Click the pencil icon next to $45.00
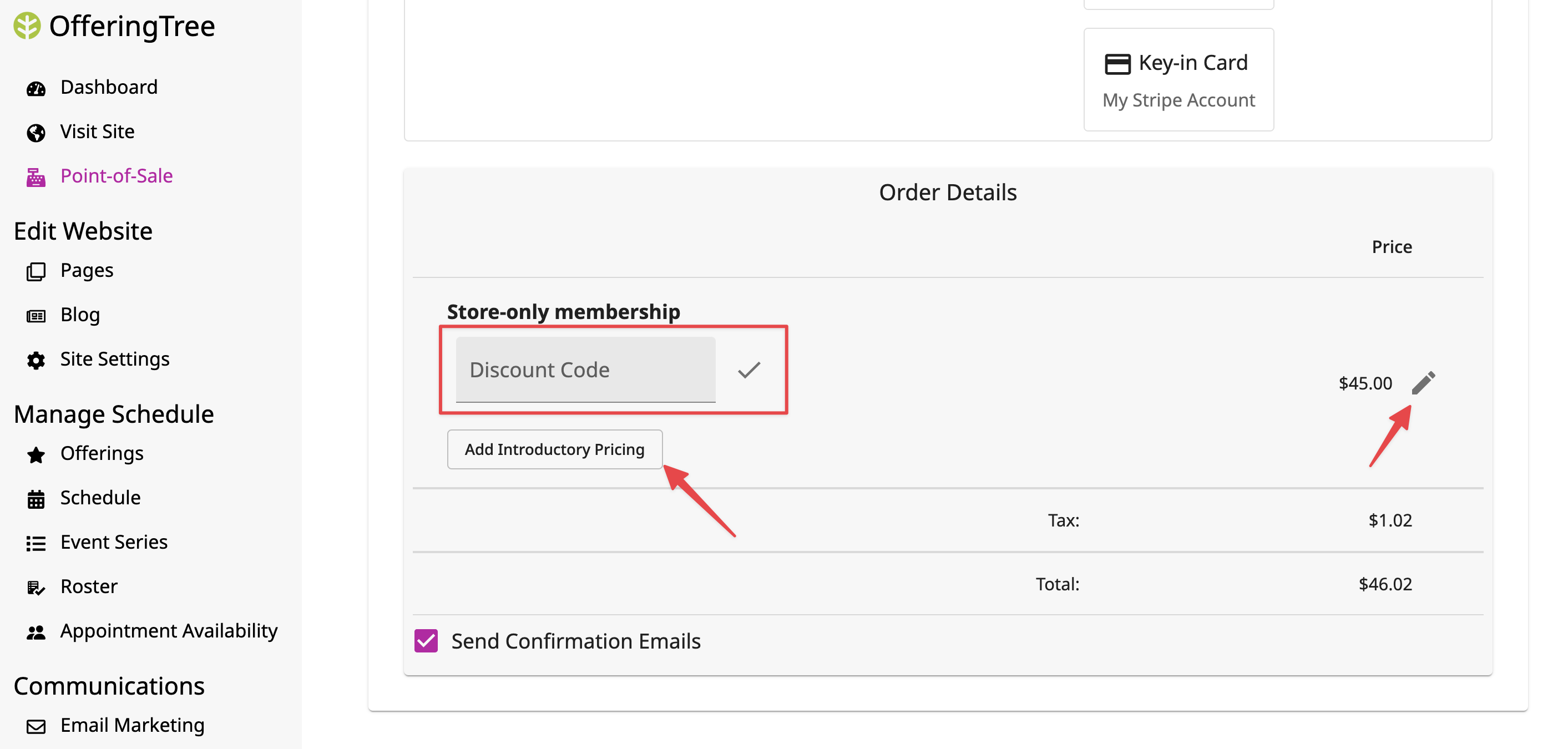The width and height of the screenshot is (1568, 749). pyautogui.click(x=1423, y=383)
